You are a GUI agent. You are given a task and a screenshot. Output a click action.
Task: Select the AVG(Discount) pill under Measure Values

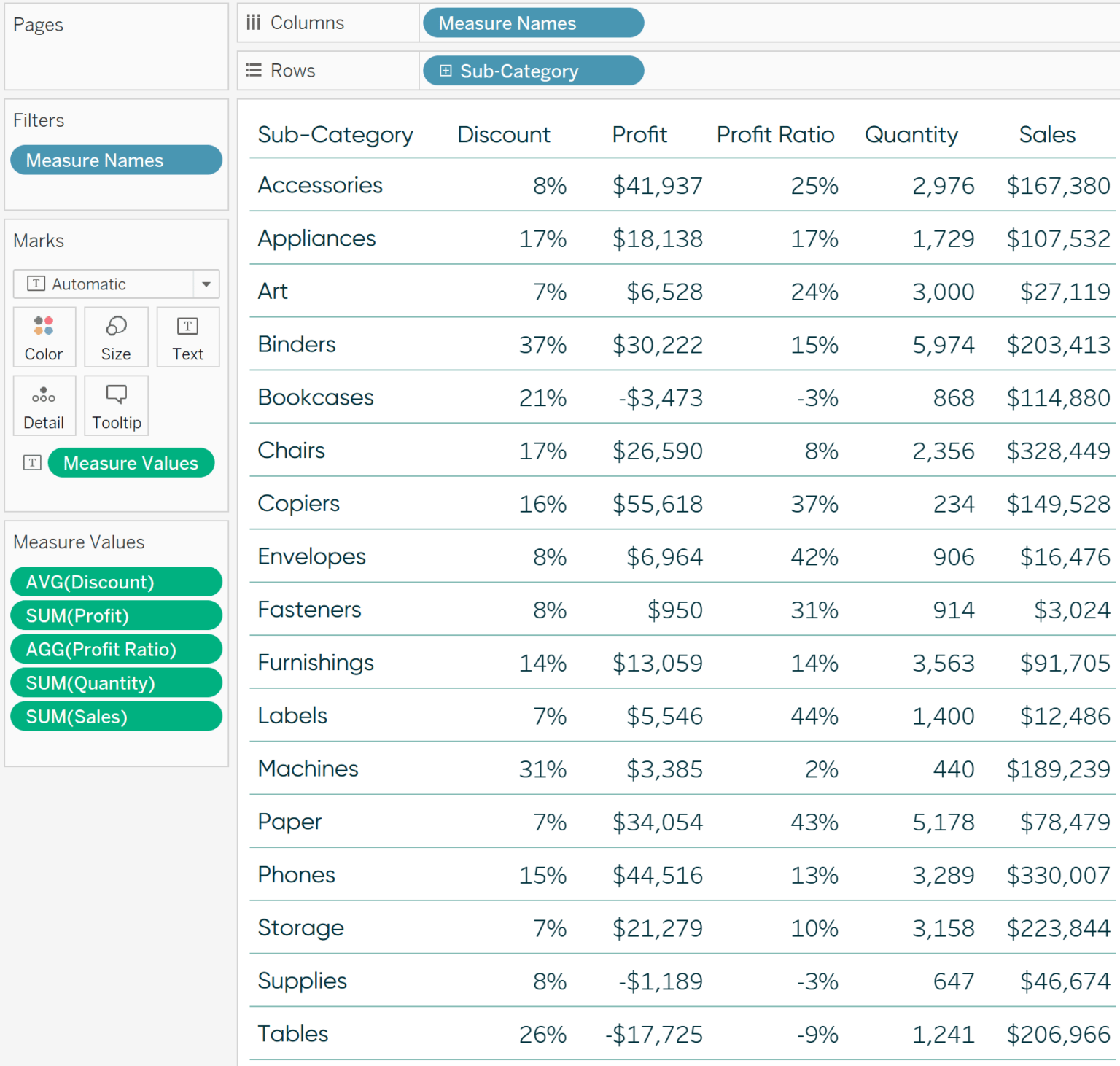pyautogui.click(x=115, y=581)
